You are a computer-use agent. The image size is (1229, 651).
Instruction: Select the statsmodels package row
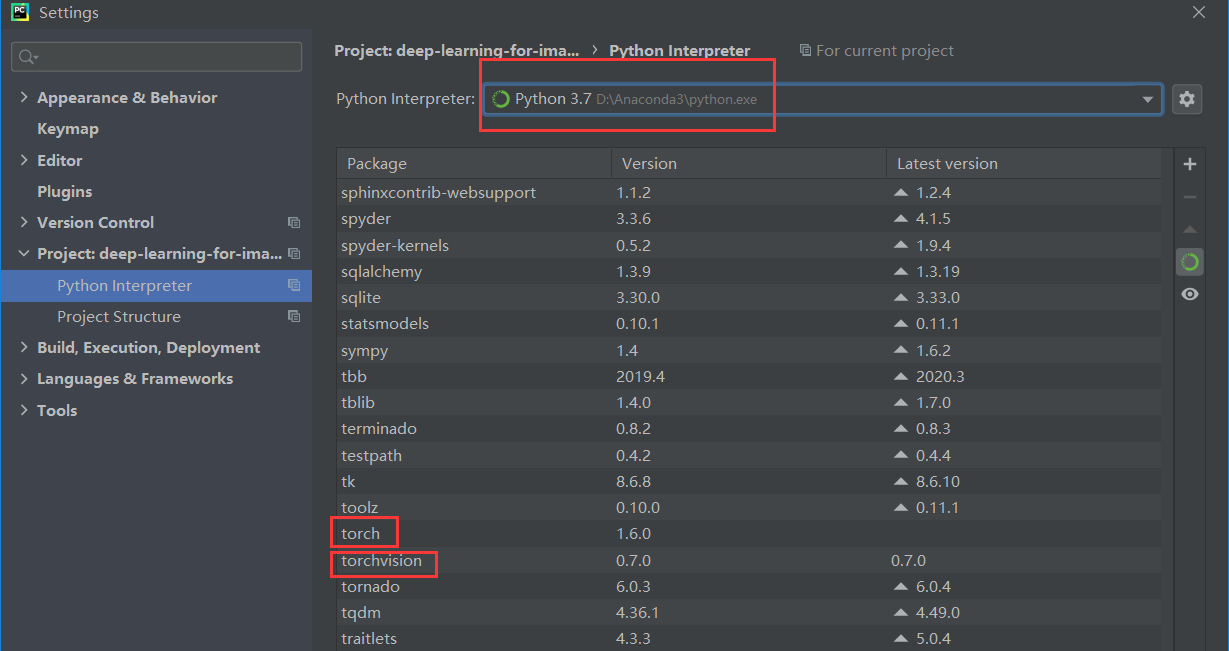point(750,323)
